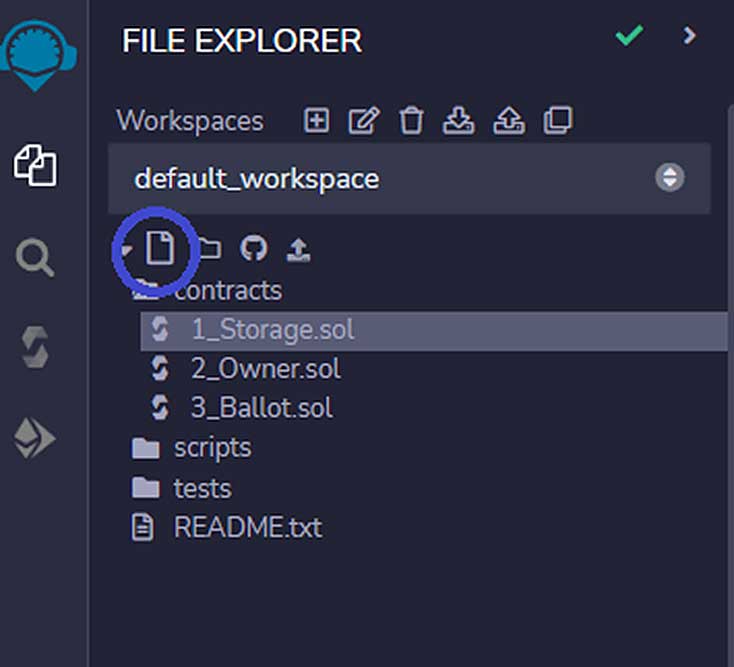Create a new folder icon
This screenshot has width=734, height=667.
click(x=209, y=248)
